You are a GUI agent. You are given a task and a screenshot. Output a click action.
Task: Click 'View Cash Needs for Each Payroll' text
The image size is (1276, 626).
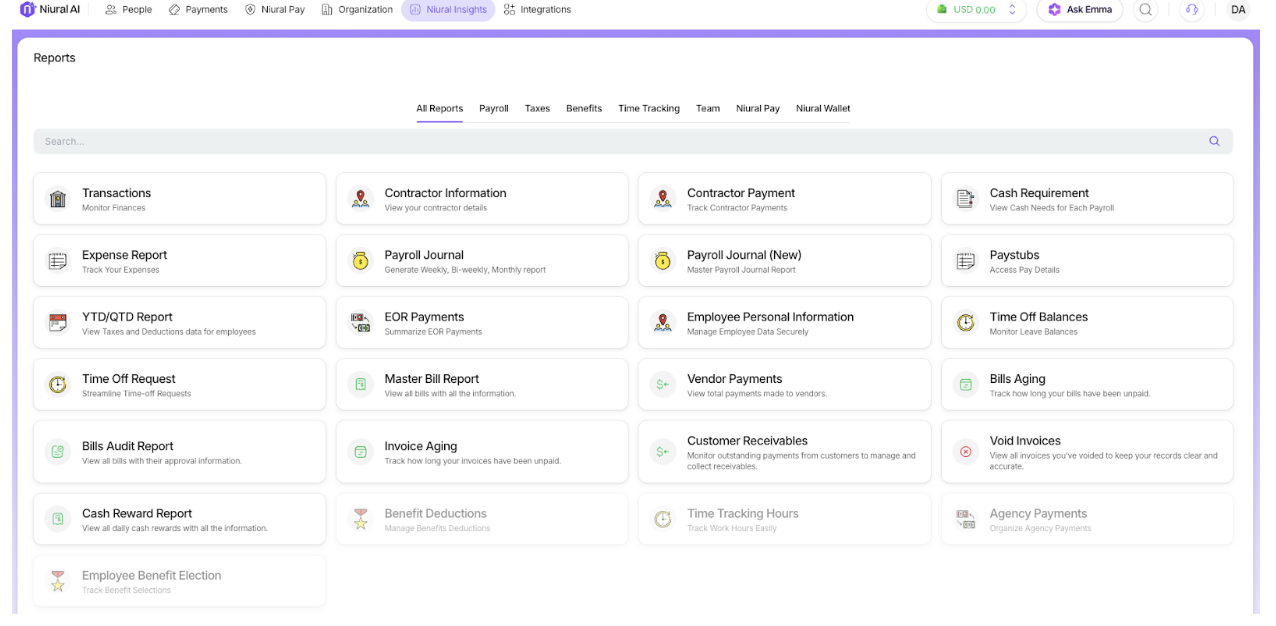(1052, 208)
